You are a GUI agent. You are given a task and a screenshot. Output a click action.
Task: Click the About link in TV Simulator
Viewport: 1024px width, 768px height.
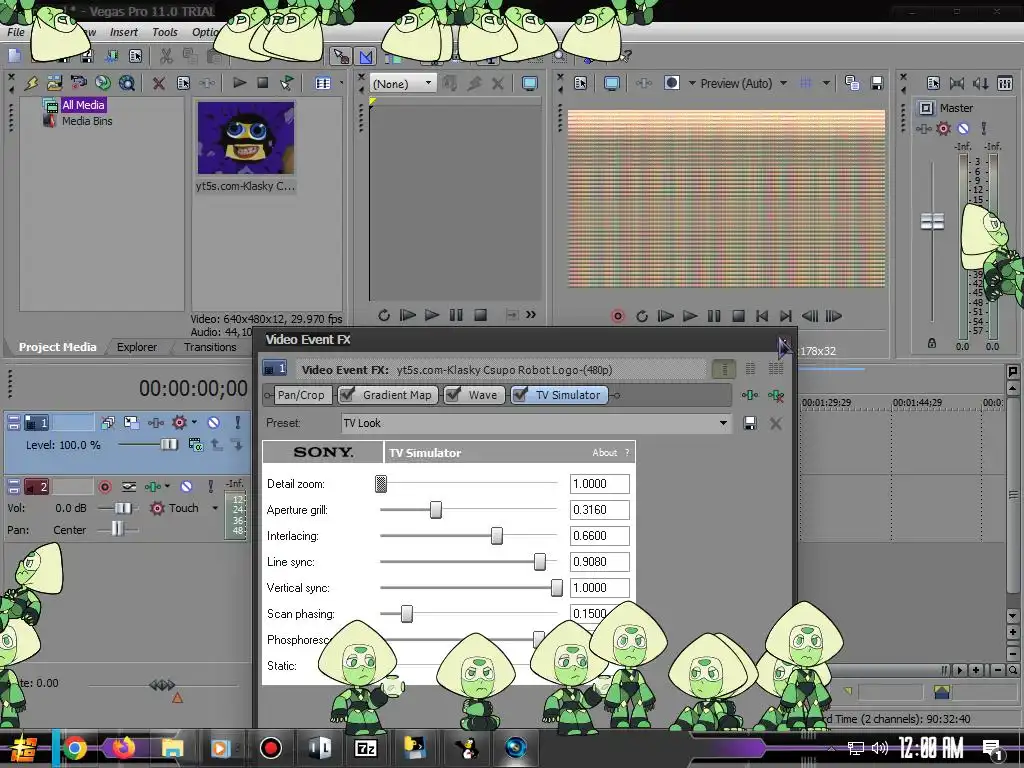pyautogui.click(x=604, y=453)
